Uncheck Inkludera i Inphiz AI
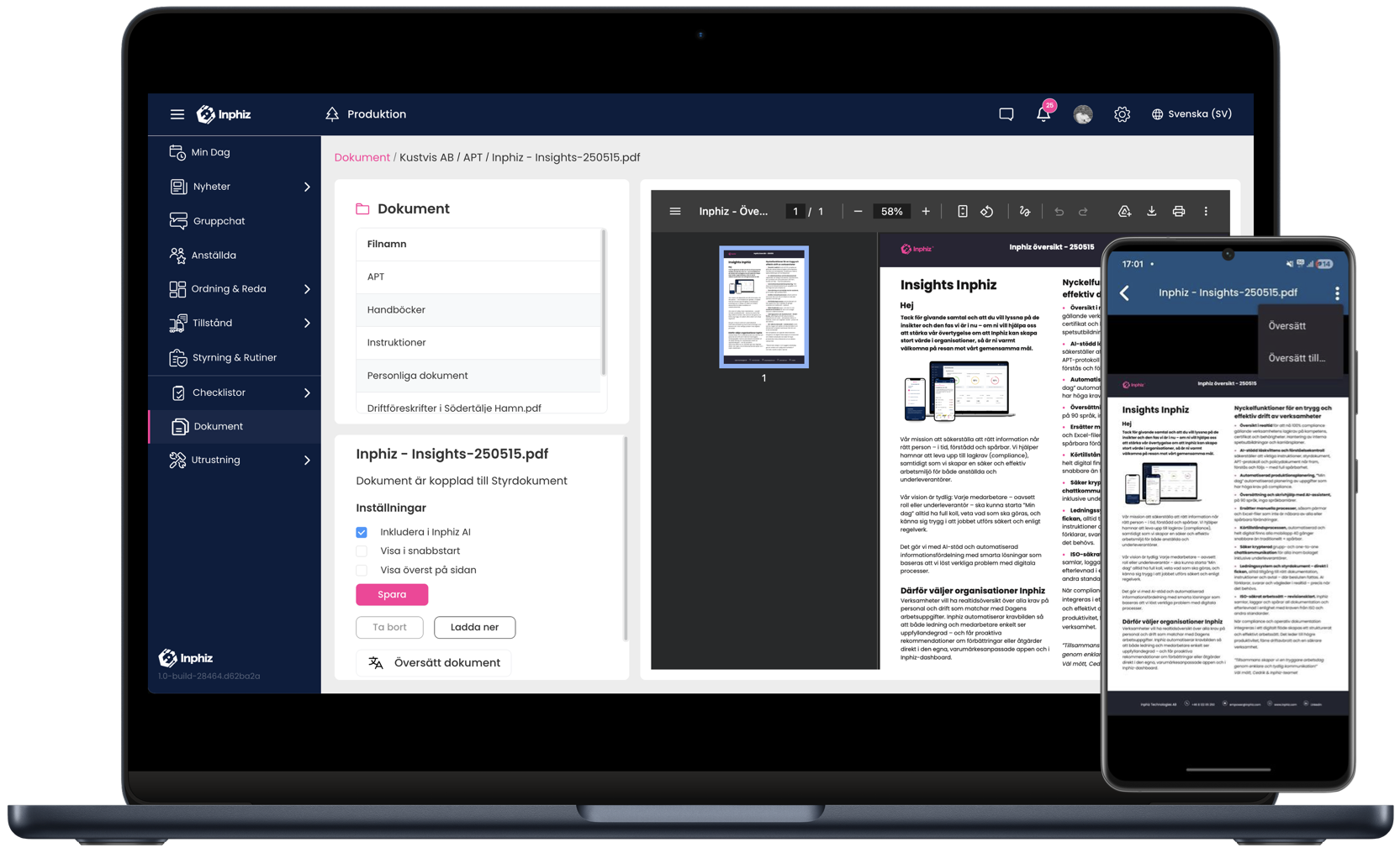This screenshot has height=848, width=1400. (x=362, y=532)
